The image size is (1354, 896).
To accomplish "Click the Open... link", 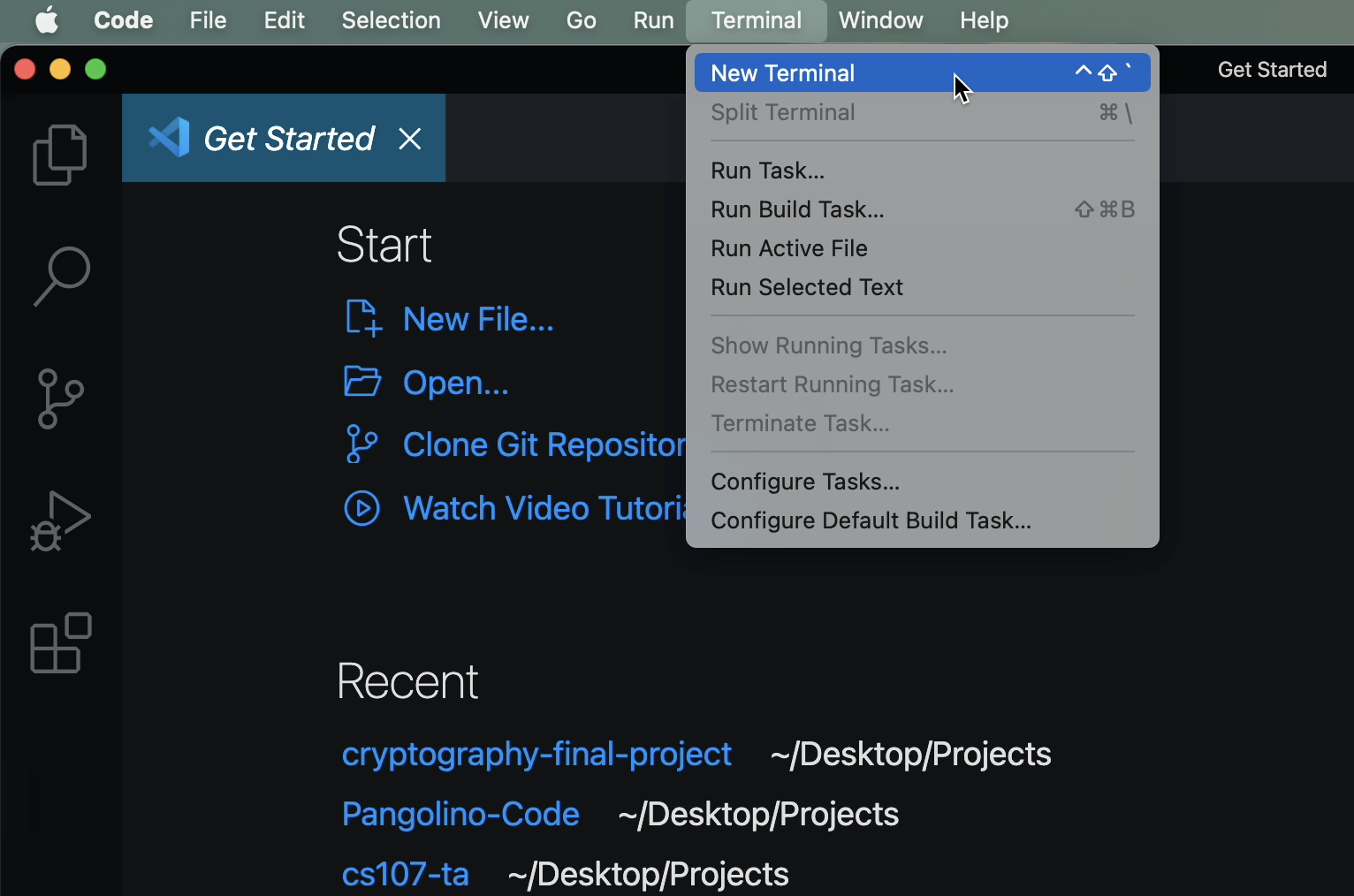I will coord(455,383).
